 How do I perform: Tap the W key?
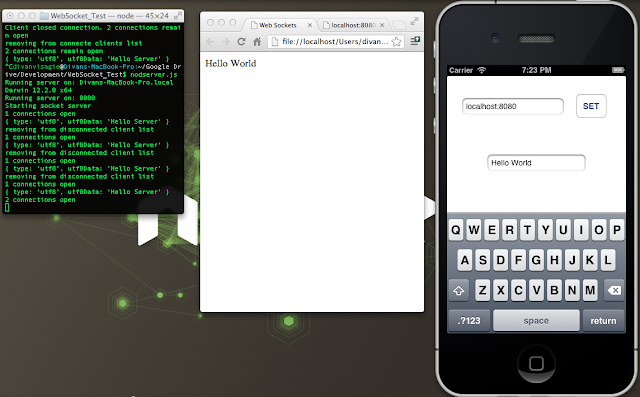click(474, 230)
